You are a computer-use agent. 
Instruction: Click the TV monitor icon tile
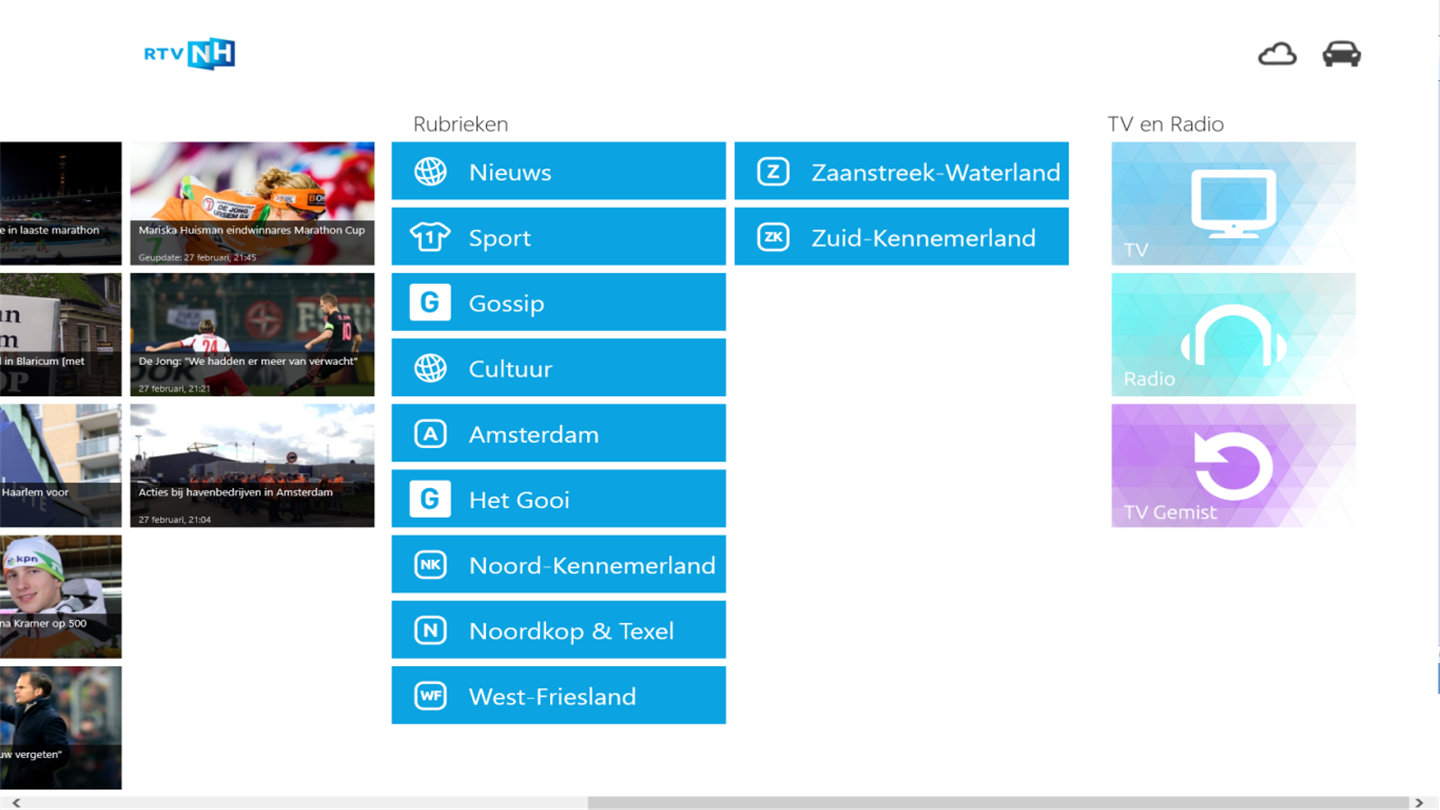[1233, 204]
